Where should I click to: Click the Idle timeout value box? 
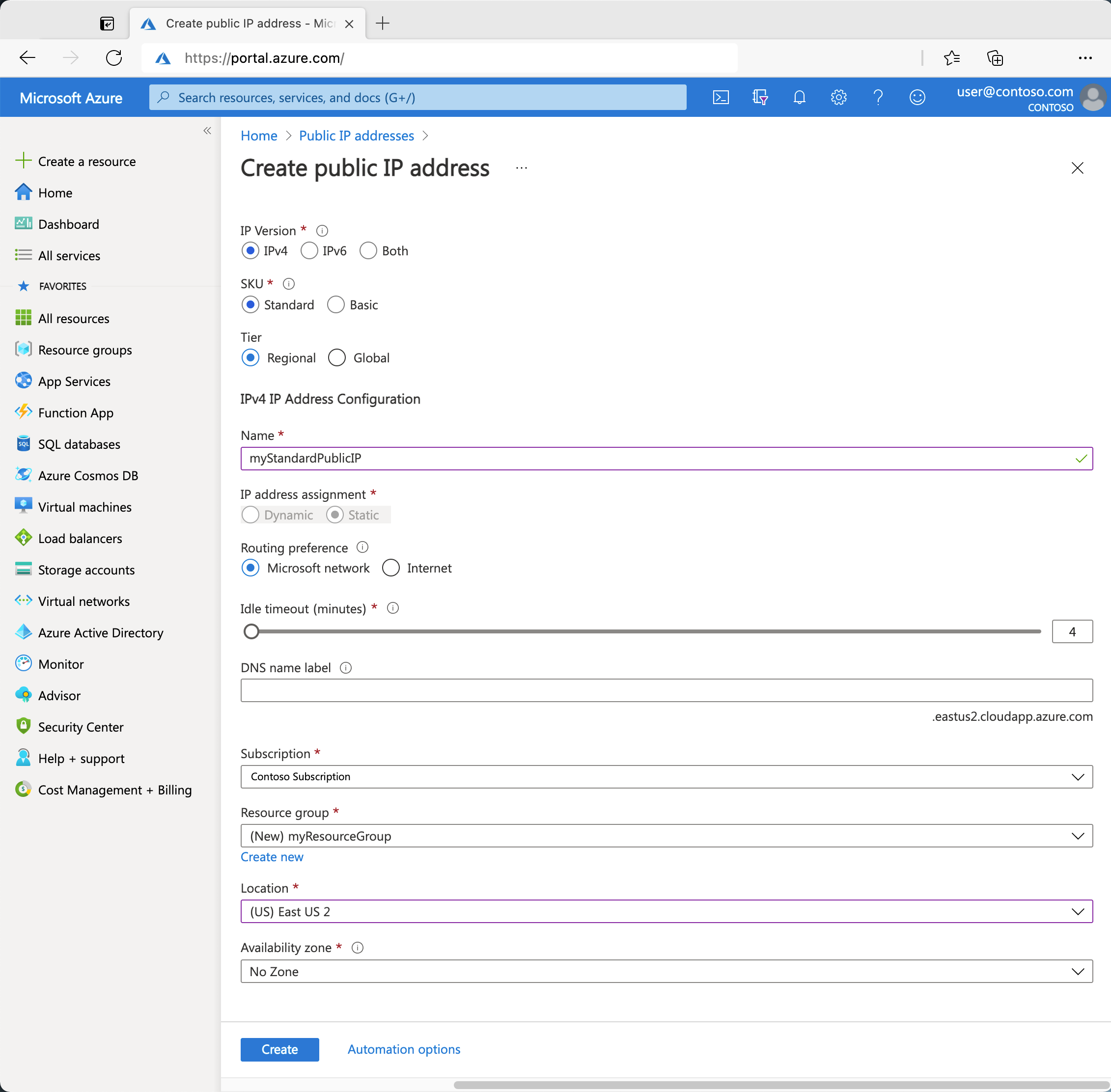coord(1072,631)
